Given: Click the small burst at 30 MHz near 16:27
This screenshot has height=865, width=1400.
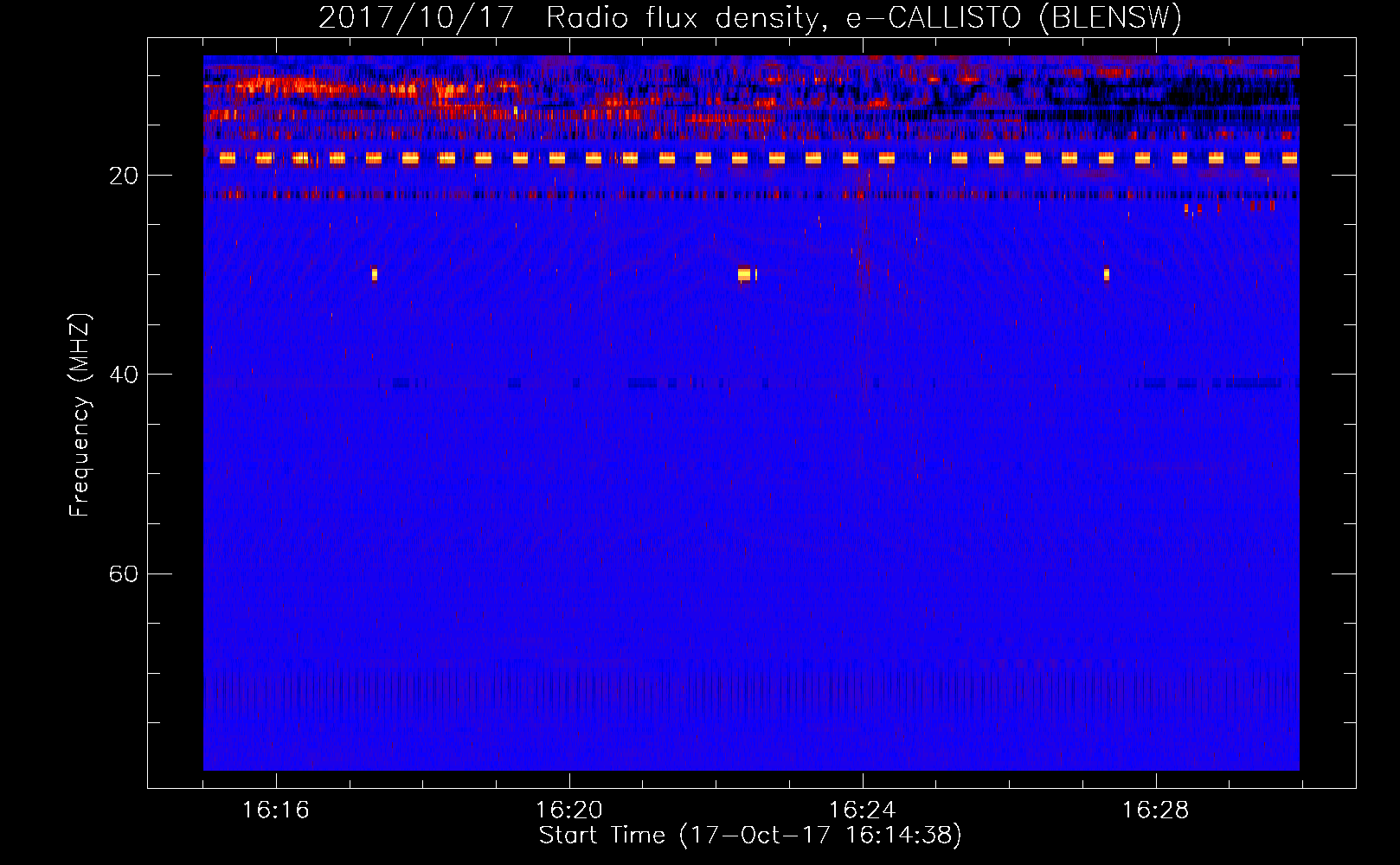Looking at the screenshot, I should point(1106,274).
